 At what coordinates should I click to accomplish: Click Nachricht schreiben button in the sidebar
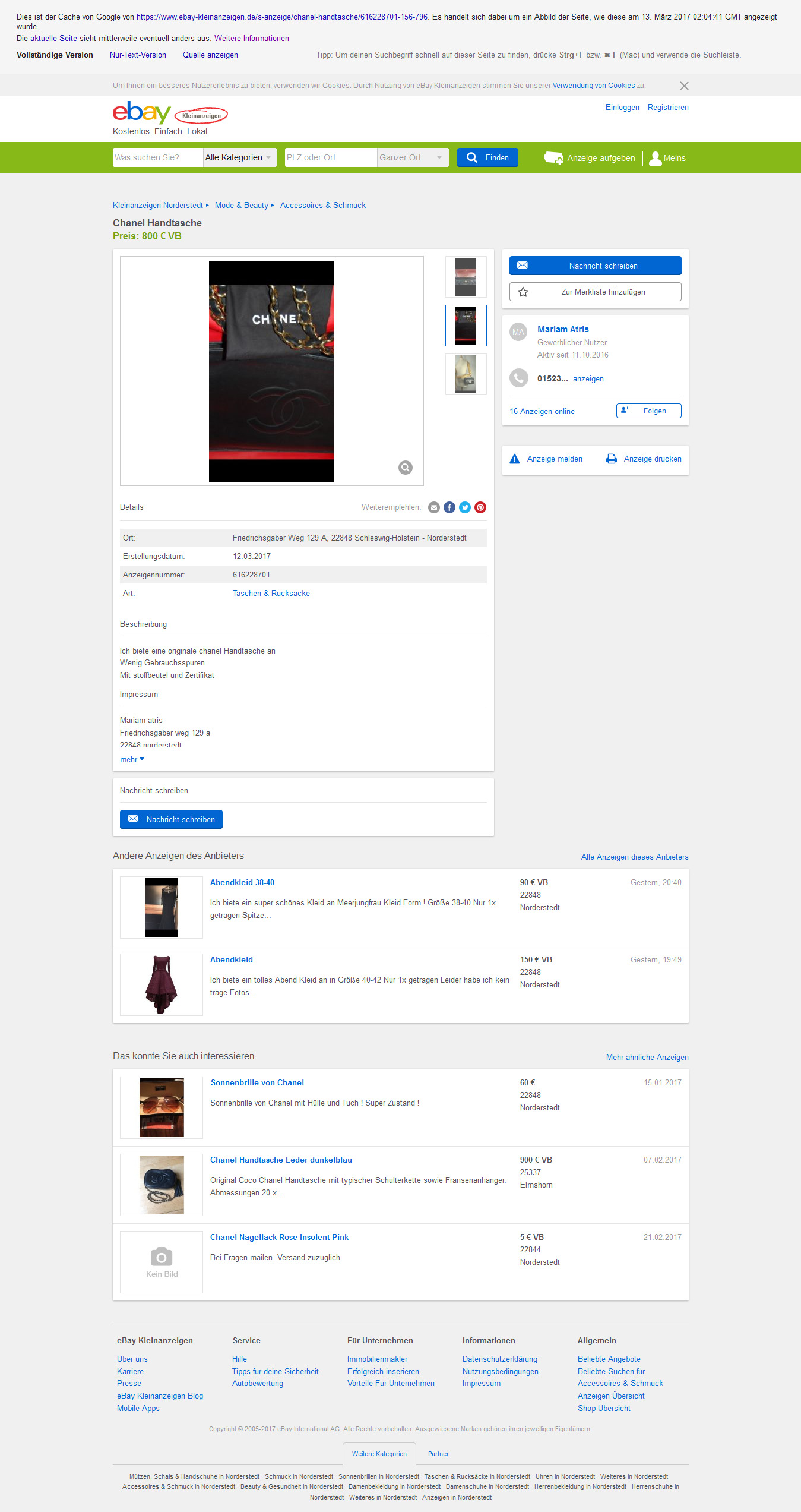coord(595,266)
